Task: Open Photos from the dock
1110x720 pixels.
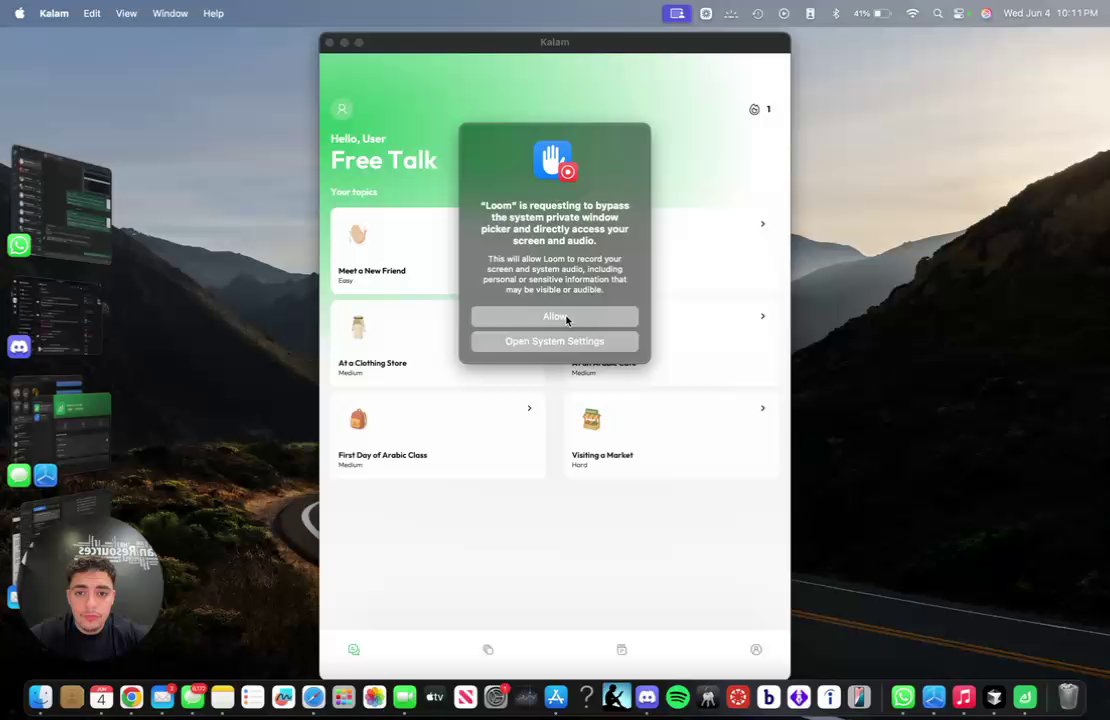Action: pos(374,697)
